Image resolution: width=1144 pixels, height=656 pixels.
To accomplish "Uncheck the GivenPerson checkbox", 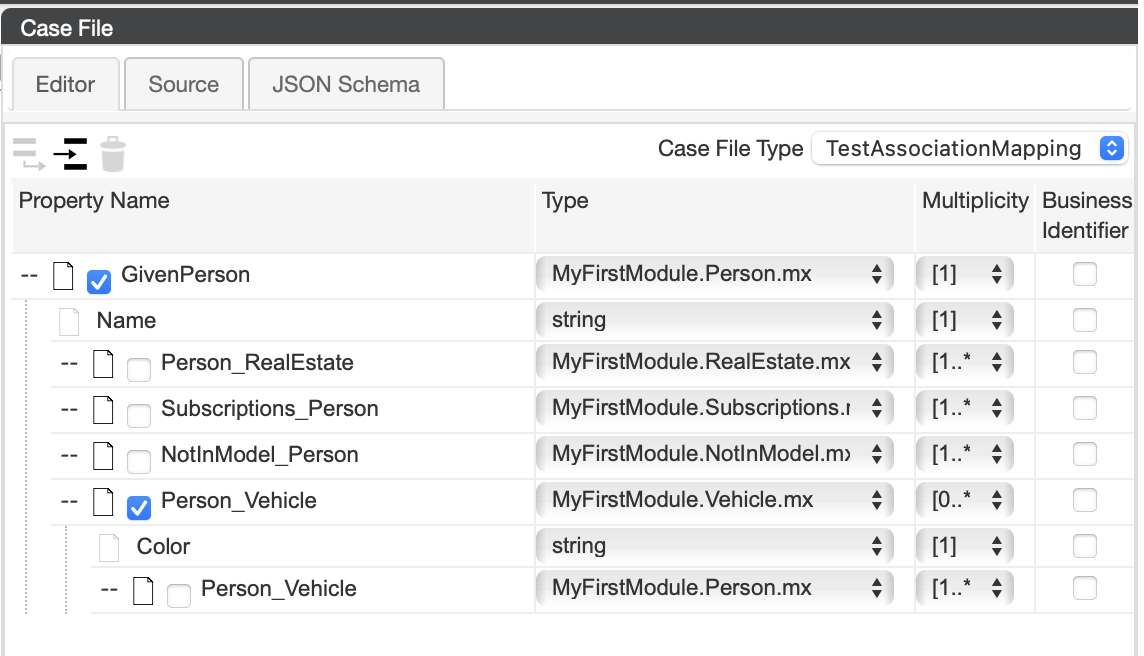I will pos(99,282).
